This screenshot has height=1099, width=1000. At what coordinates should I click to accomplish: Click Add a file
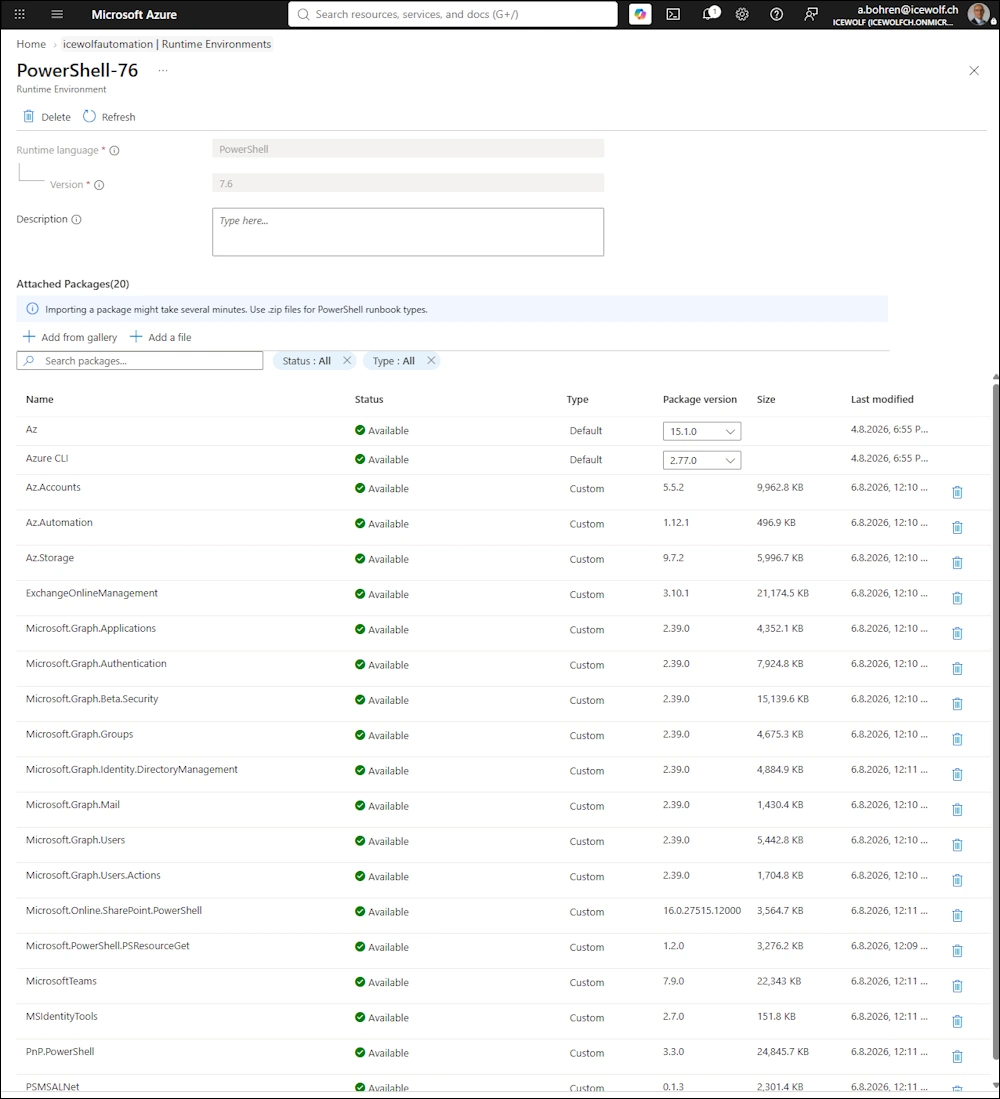pyautogui.click(x=160, y=337)
